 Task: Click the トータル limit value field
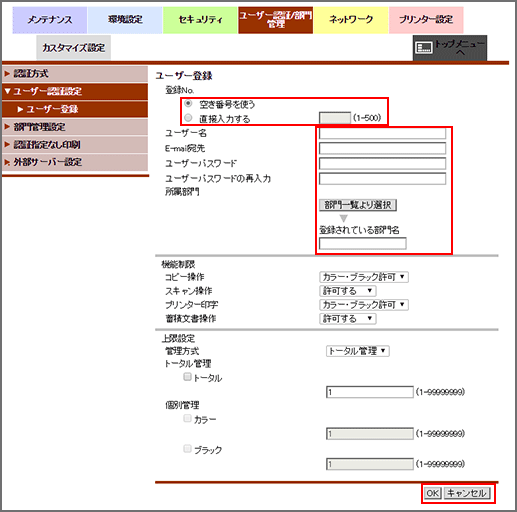tap(370, 392)
